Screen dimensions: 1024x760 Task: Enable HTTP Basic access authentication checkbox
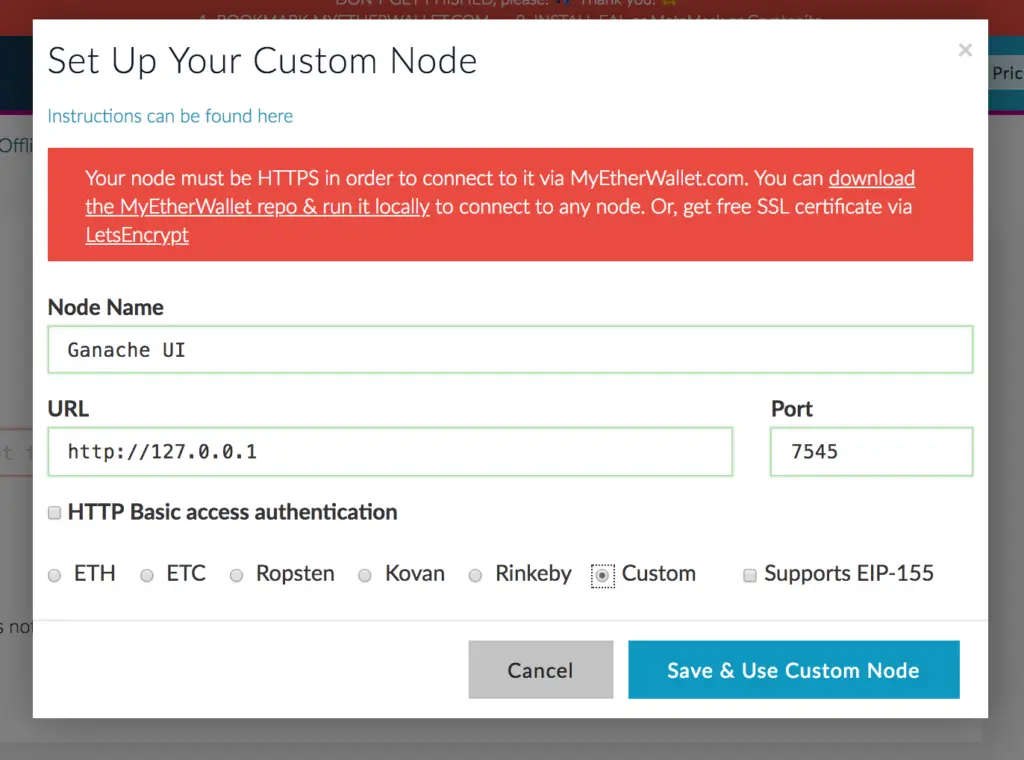[55, 513]
